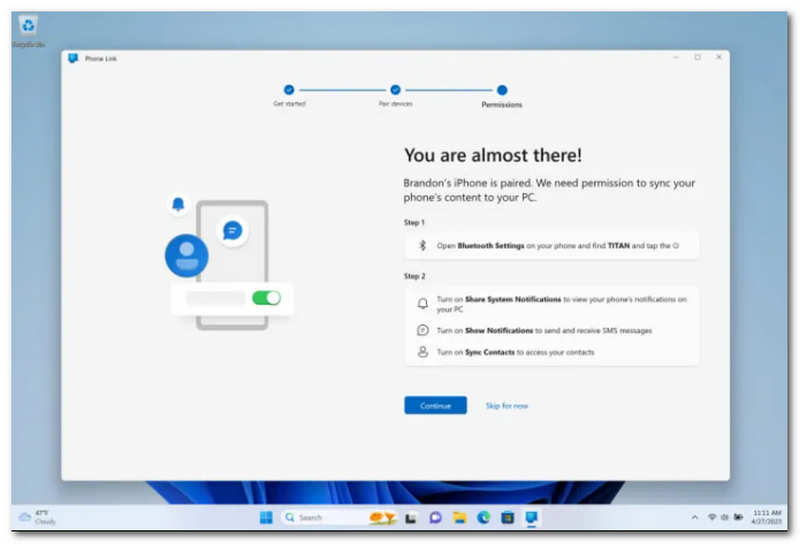Click the contact avatar in the phone illustration
The width and height of the screenshot is (800, 544).
click(x=187, y=256)
